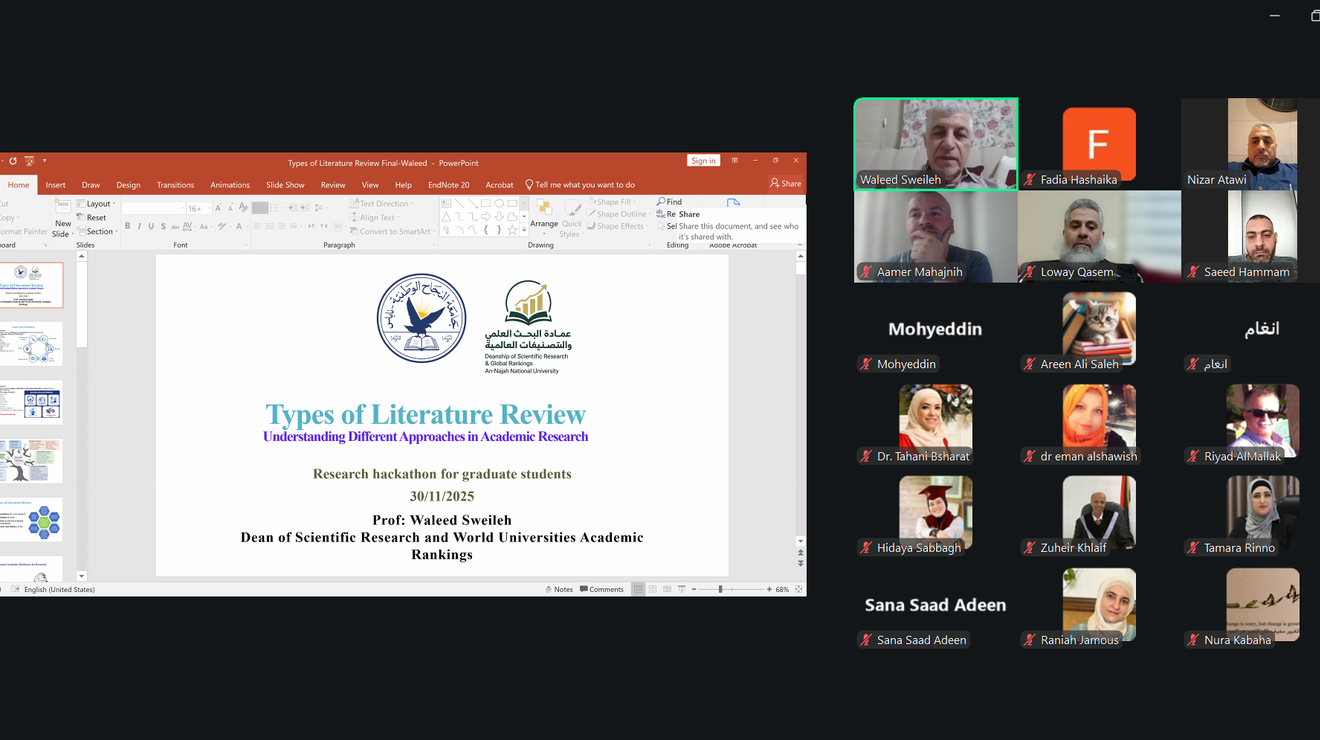Click the Quick Styles icon

point(572,214)
